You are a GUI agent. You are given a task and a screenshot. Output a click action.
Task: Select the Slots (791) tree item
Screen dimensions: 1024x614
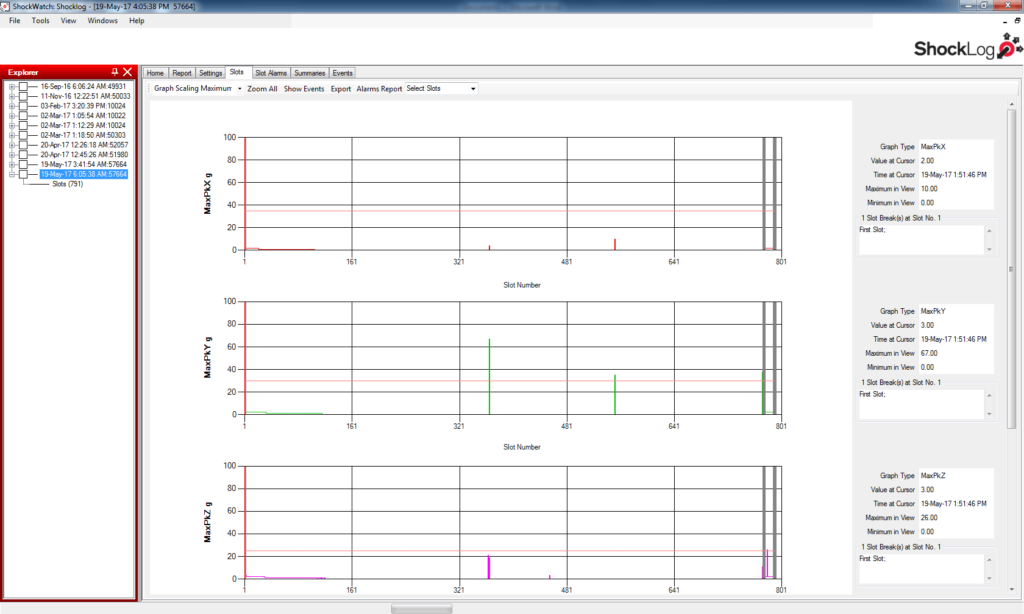pyautogui.click(x=67, y=184)
